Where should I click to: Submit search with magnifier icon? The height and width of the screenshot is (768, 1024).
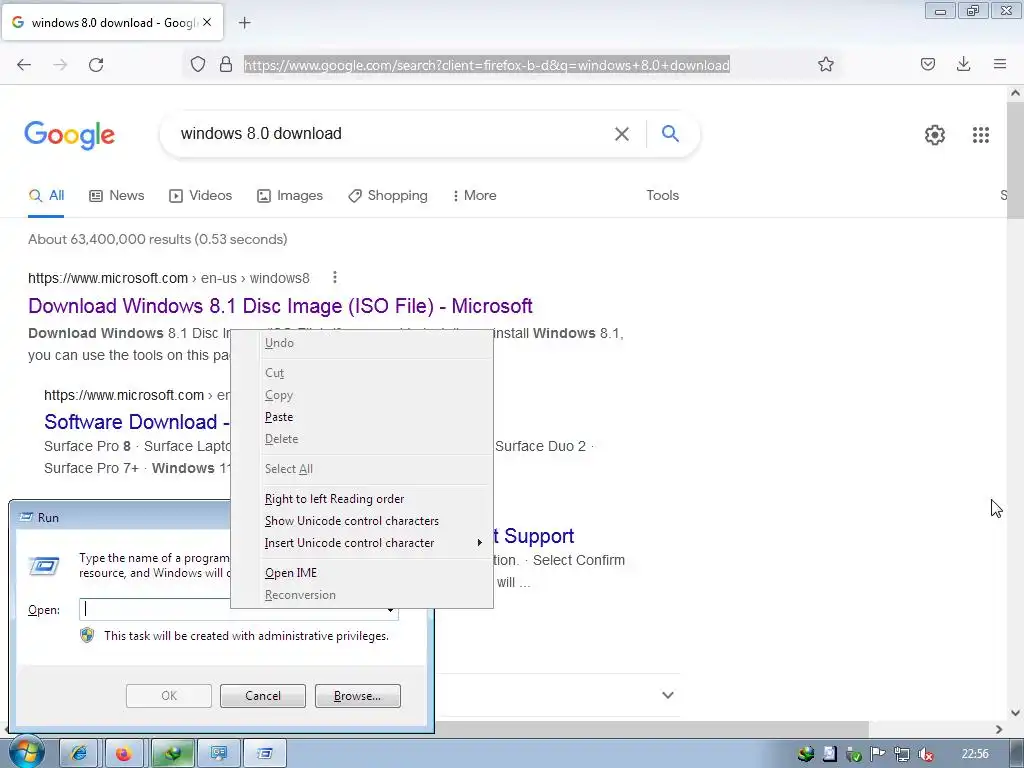pos(670,134)
